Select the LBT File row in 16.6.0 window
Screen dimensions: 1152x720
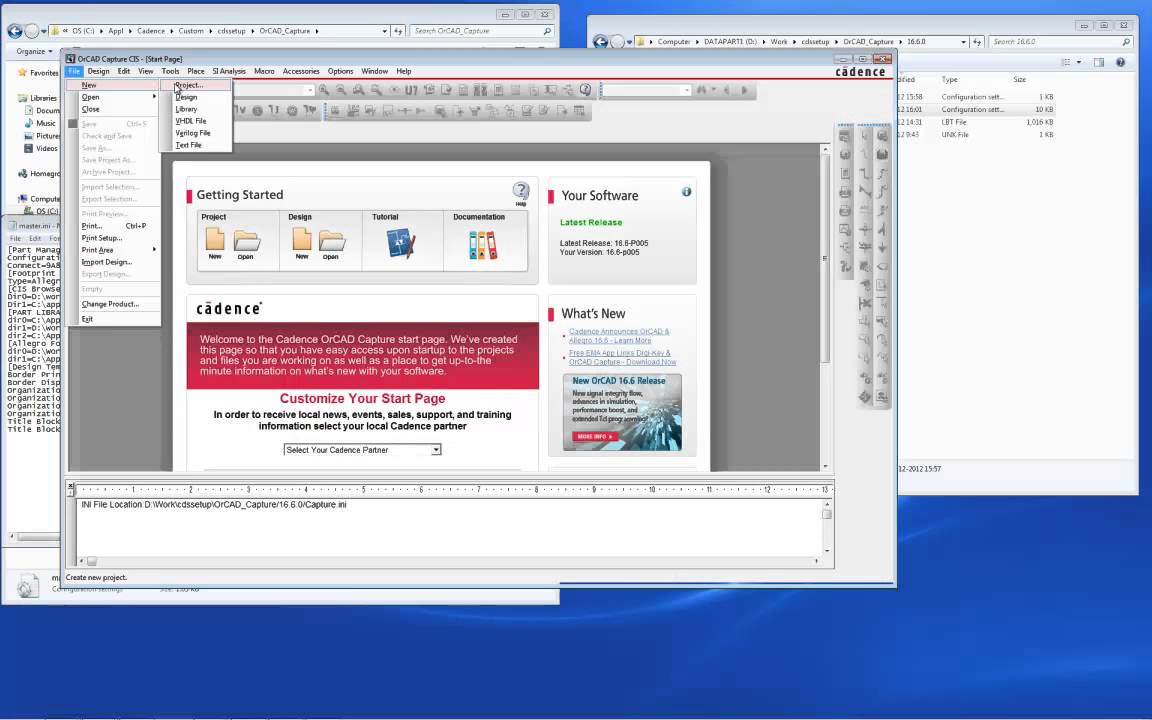point(976,122)
